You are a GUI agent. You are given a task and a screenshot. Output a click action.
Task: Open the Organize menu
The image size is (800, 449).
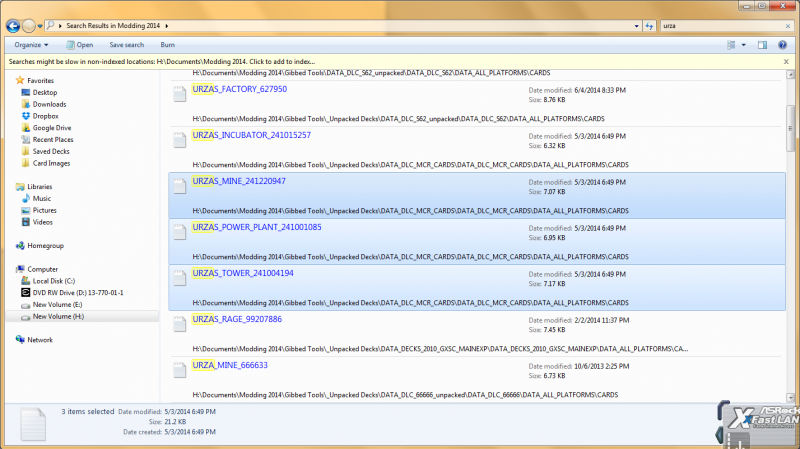point(31,45)
